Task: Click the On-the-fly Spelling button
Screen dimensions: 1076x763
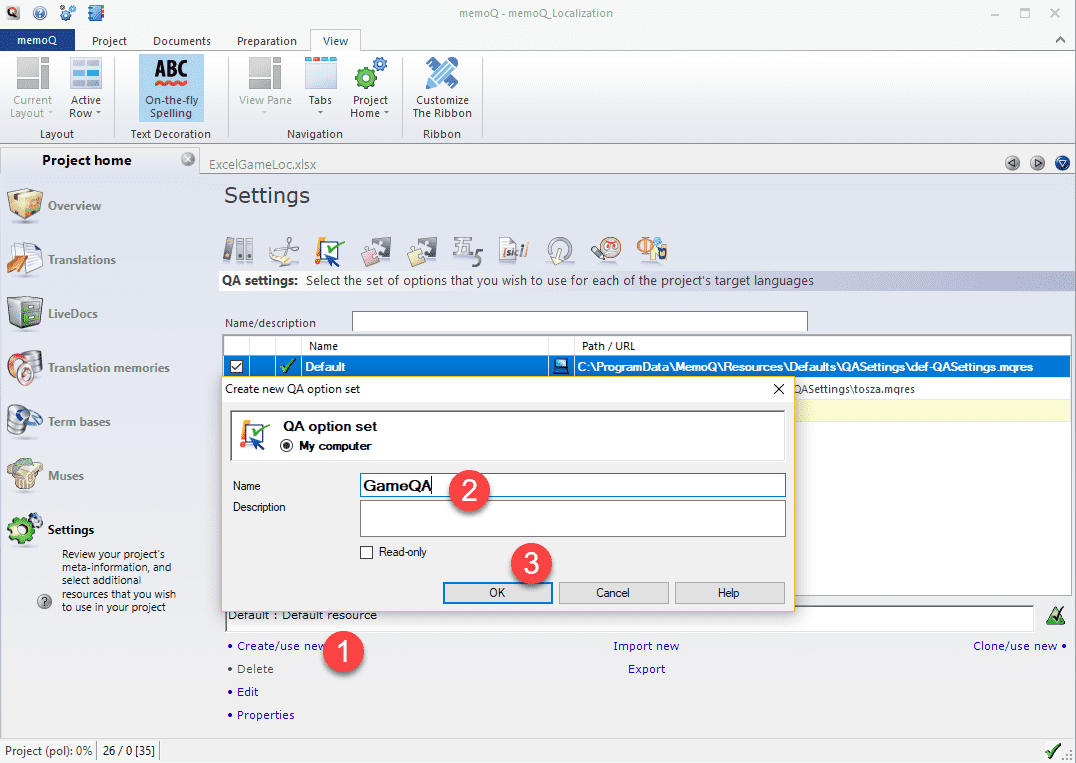Action: click(x=172, y=89)
